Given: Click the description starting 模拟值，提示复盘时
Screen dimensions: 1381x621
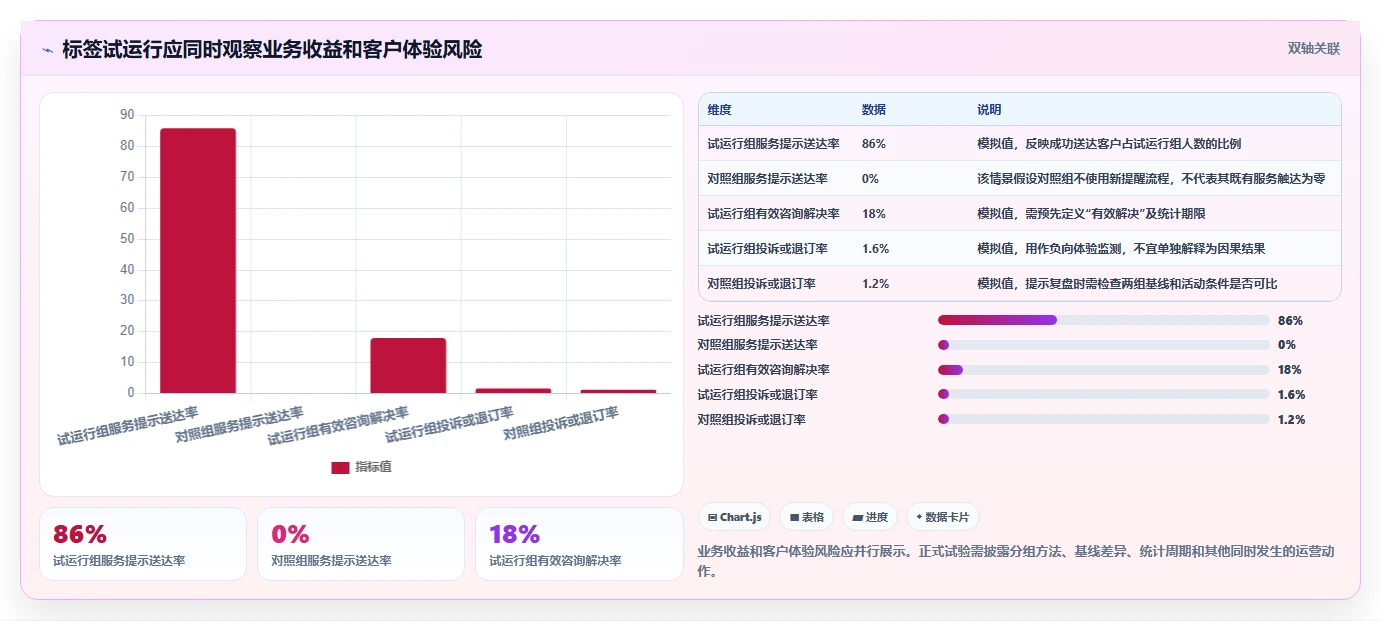Looking at the screenshot, I should point(1127,283).
